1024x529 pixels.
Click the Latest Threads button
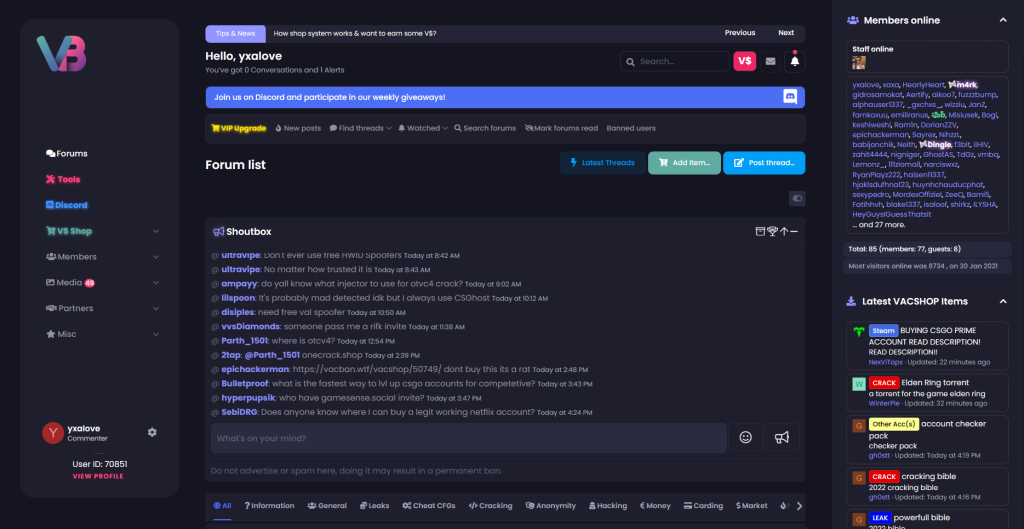603,163
